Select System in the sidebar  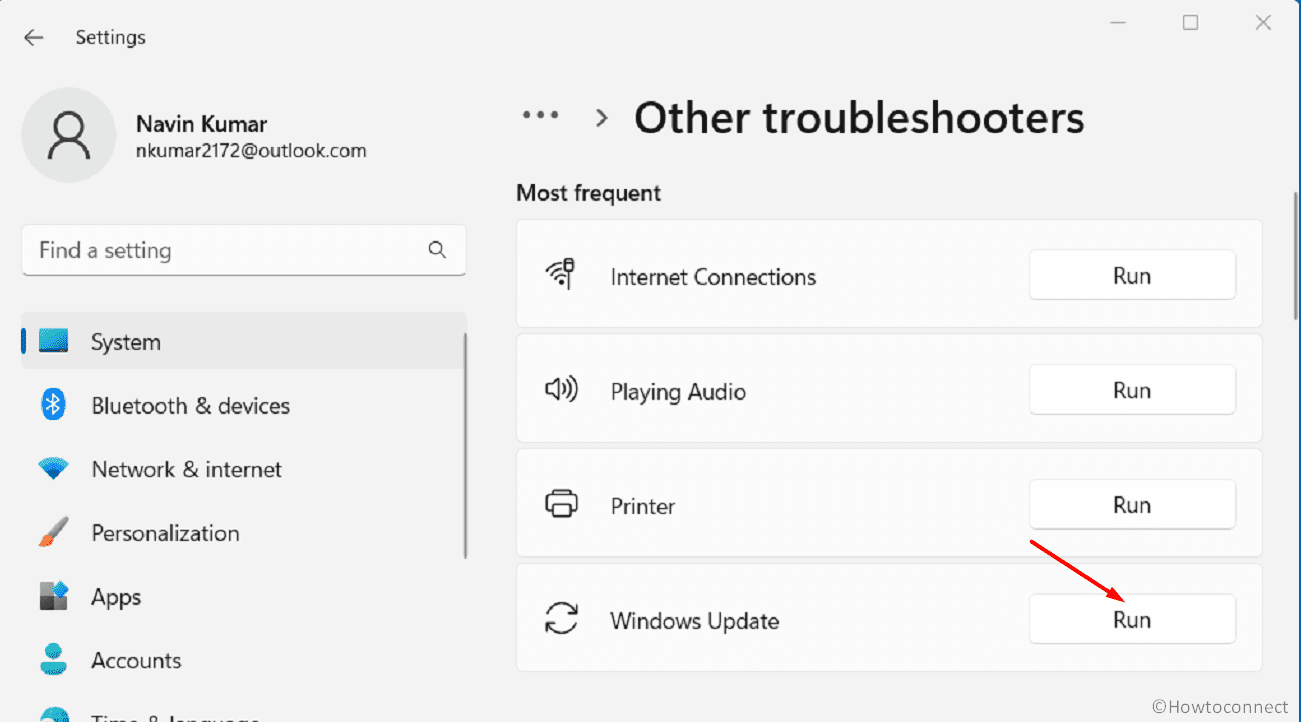pos(243,342)
